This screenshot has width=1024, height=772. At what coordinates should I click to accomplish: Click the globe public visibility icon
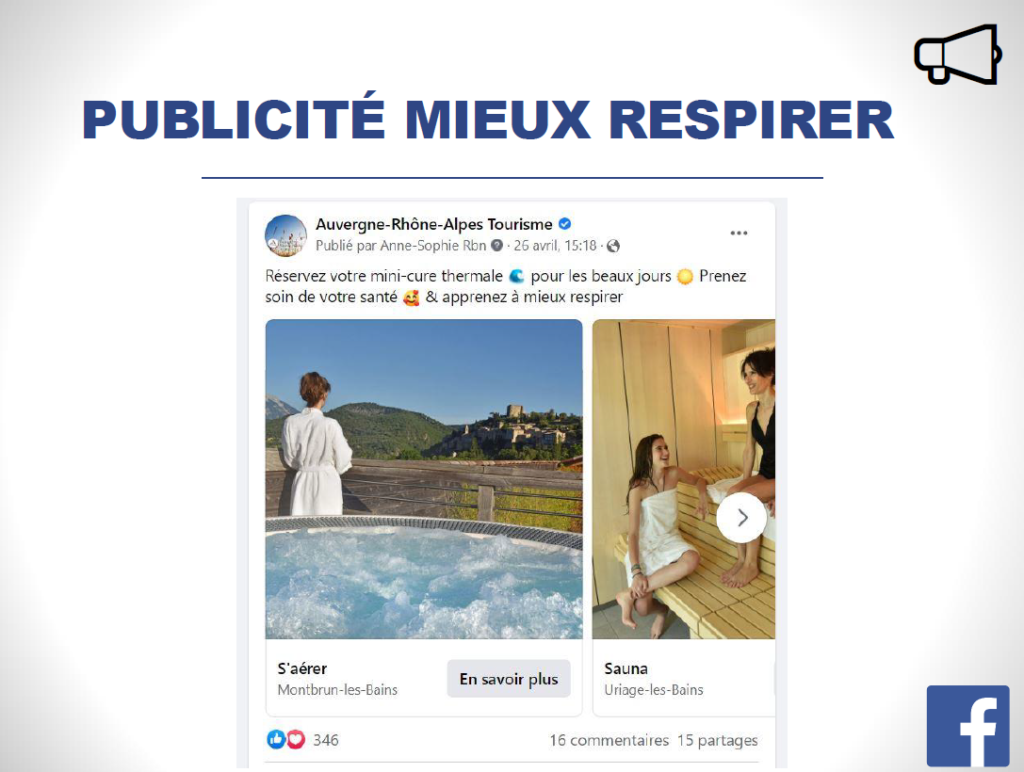613,246
